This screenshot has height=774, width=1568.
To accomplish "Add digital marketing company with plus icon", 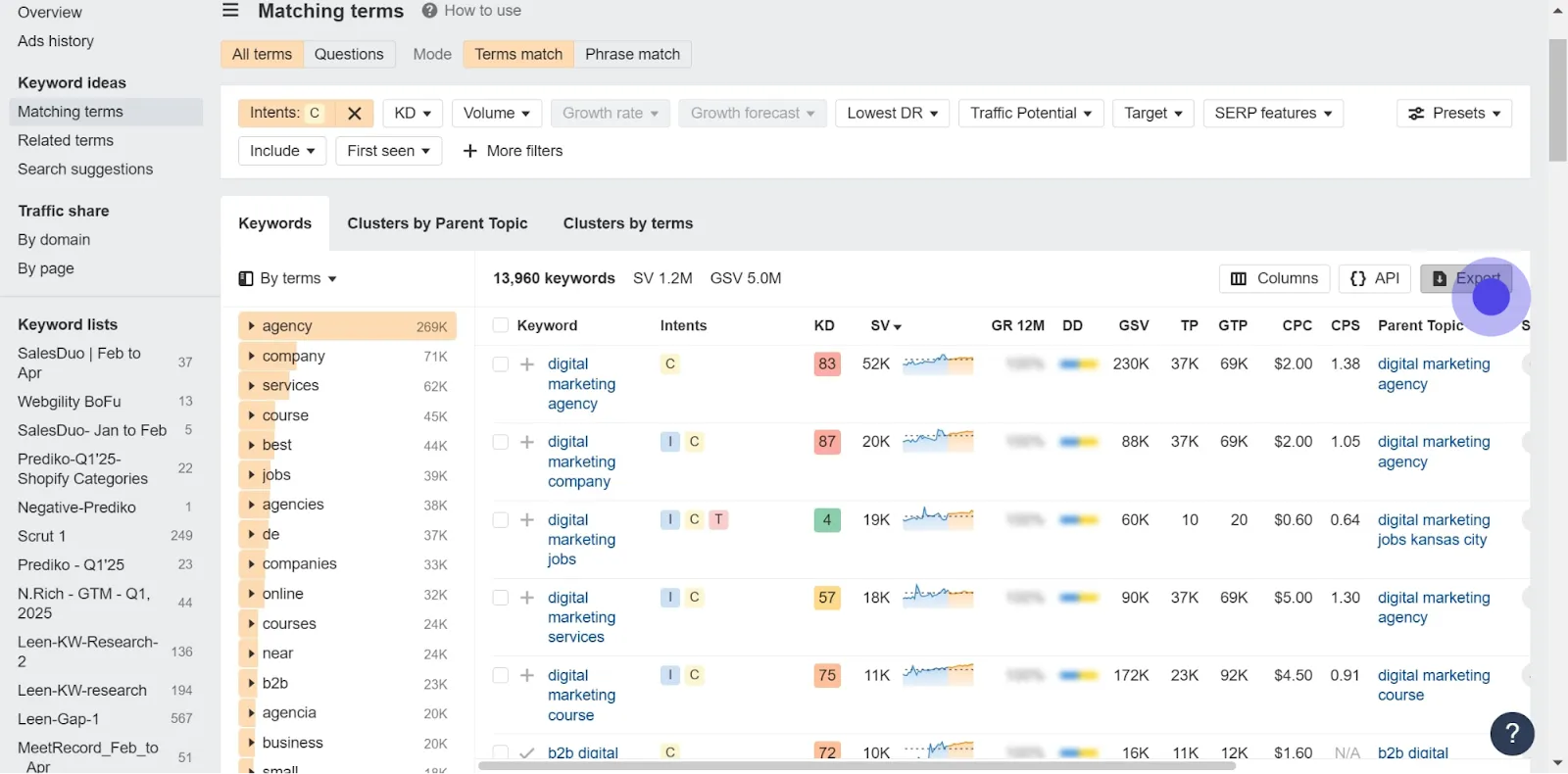I will [x=527, y=442].
